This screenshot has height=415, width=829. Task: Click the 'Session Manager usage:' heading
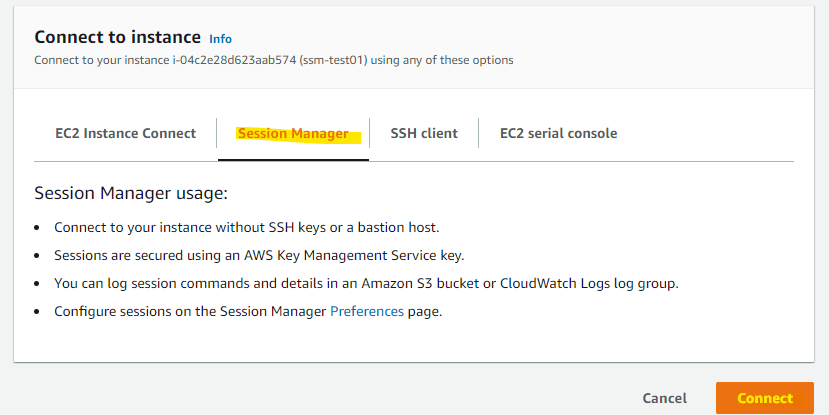131,193
